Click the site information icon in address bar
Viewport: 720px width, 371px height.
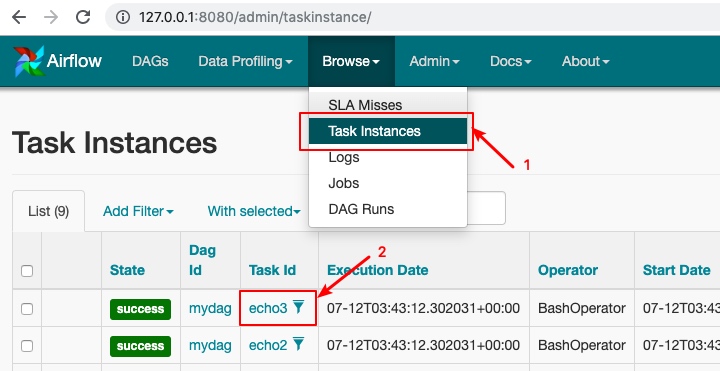[x=123, y=17]
